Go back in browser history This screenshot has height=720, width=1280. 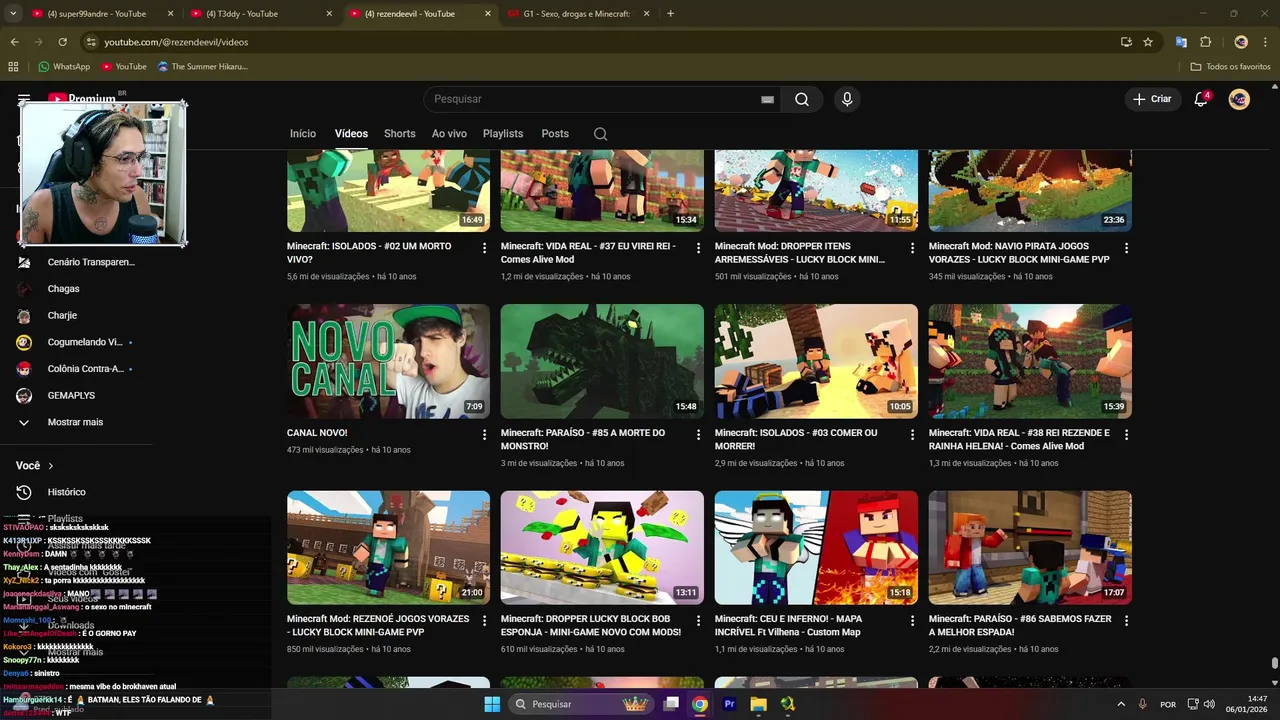coord(14,42)
